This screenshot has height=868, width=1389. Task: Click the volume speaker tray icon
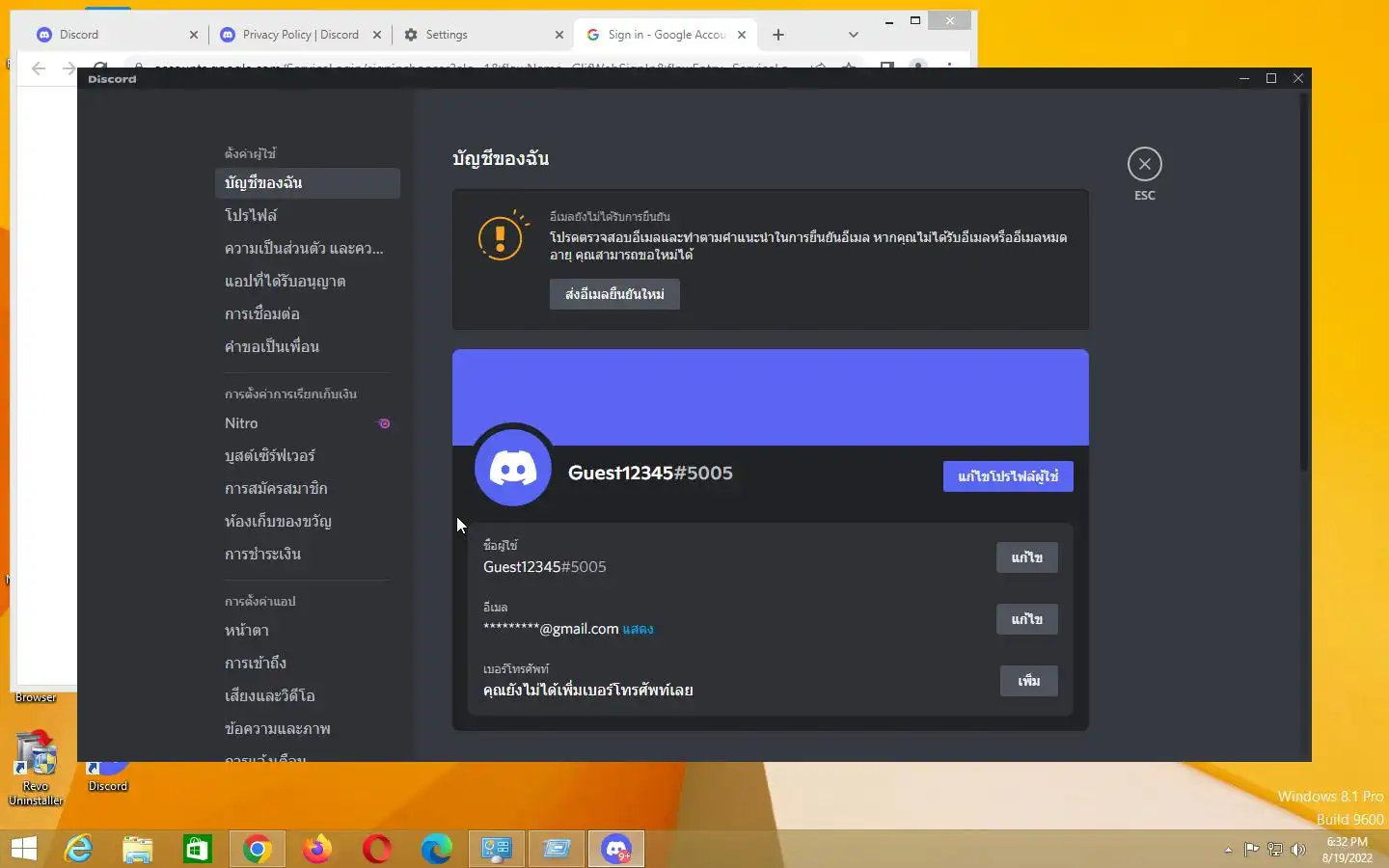[x=1298, y=850]
